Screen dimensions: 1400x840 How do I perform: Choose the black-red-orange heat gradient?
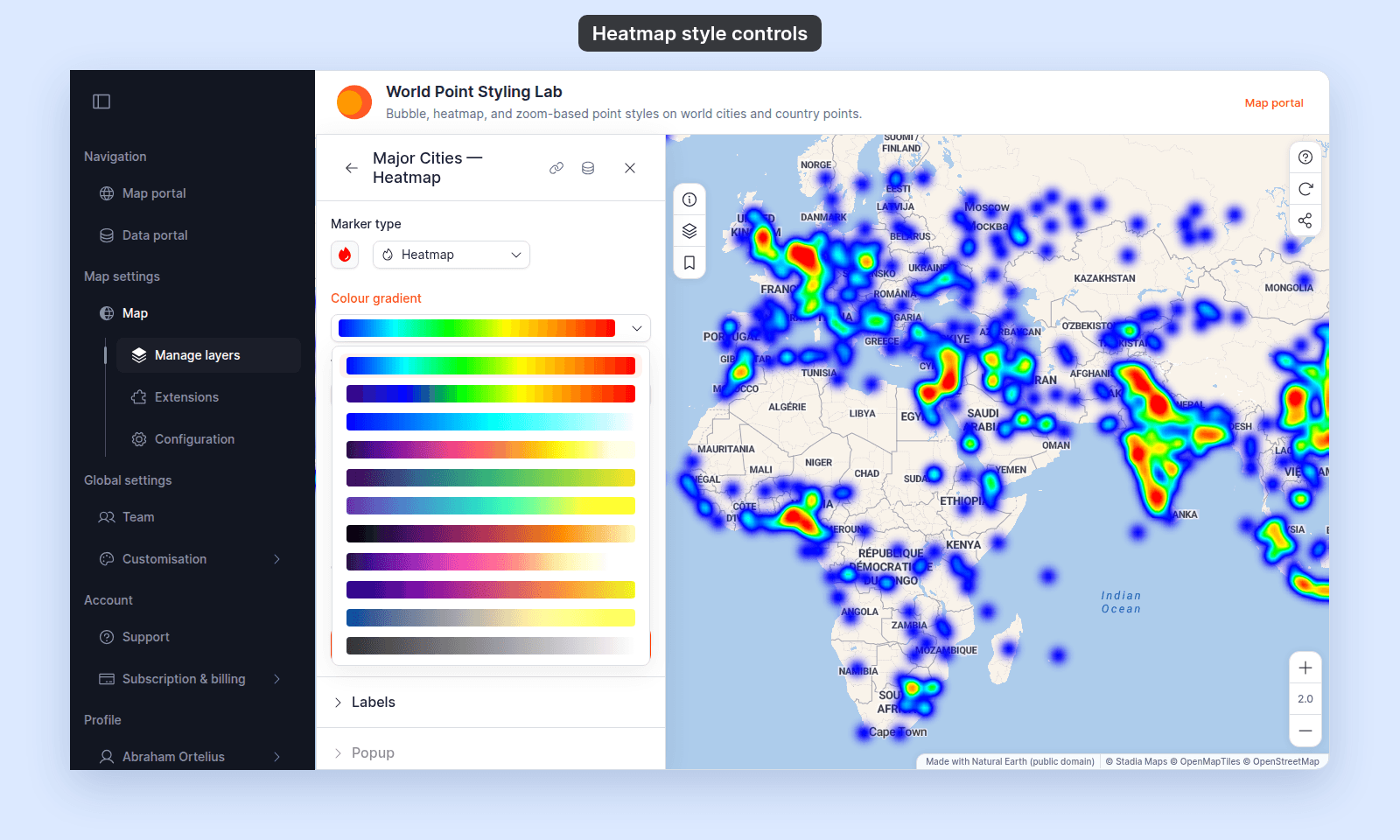pyautogui.click(x=491, y=534)
